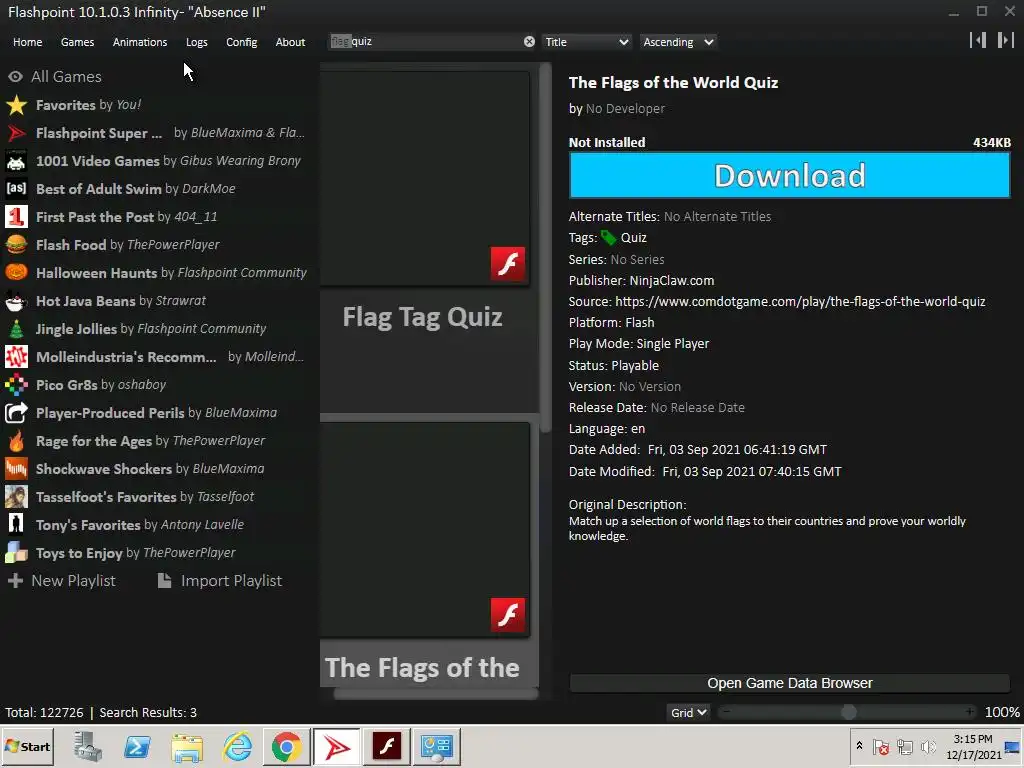This screenshot has width=1024, height=768.
Task: Click the Flash Player taskbar icon
Action: click(387, 746)
